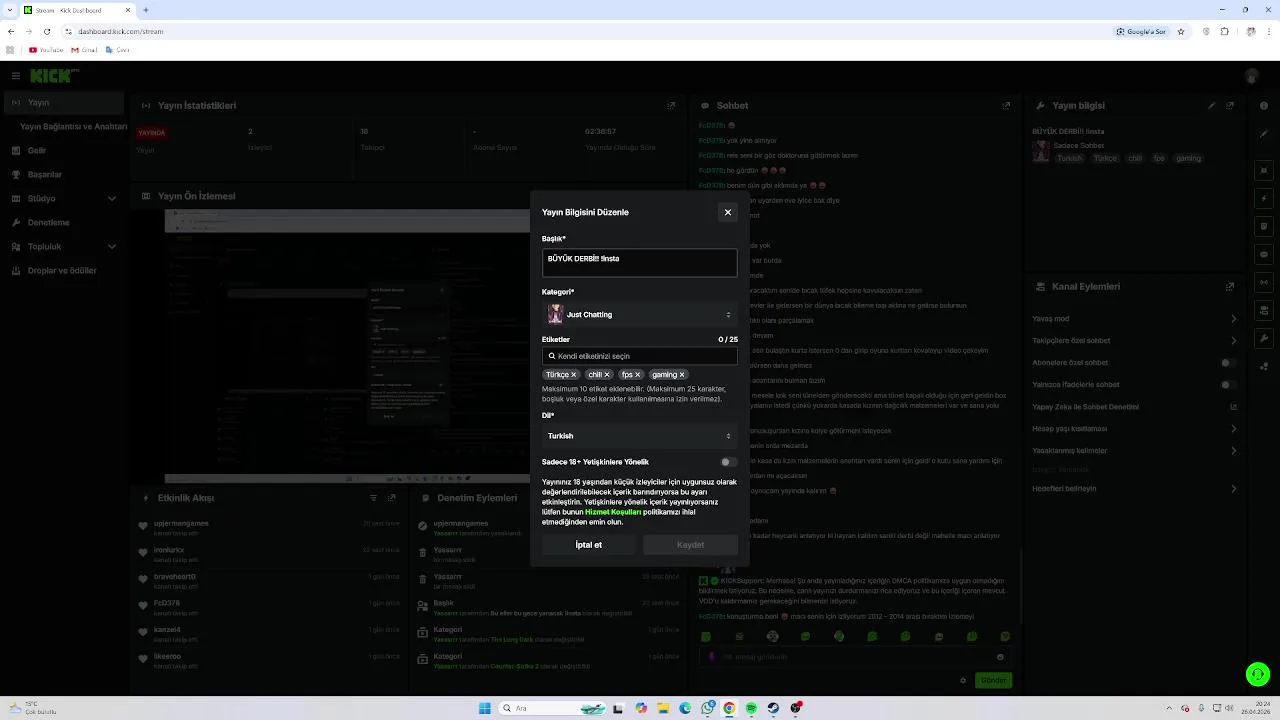1280x720 pixels.
Task: Open the YouTube bookmark
Action: pos(46,49)
